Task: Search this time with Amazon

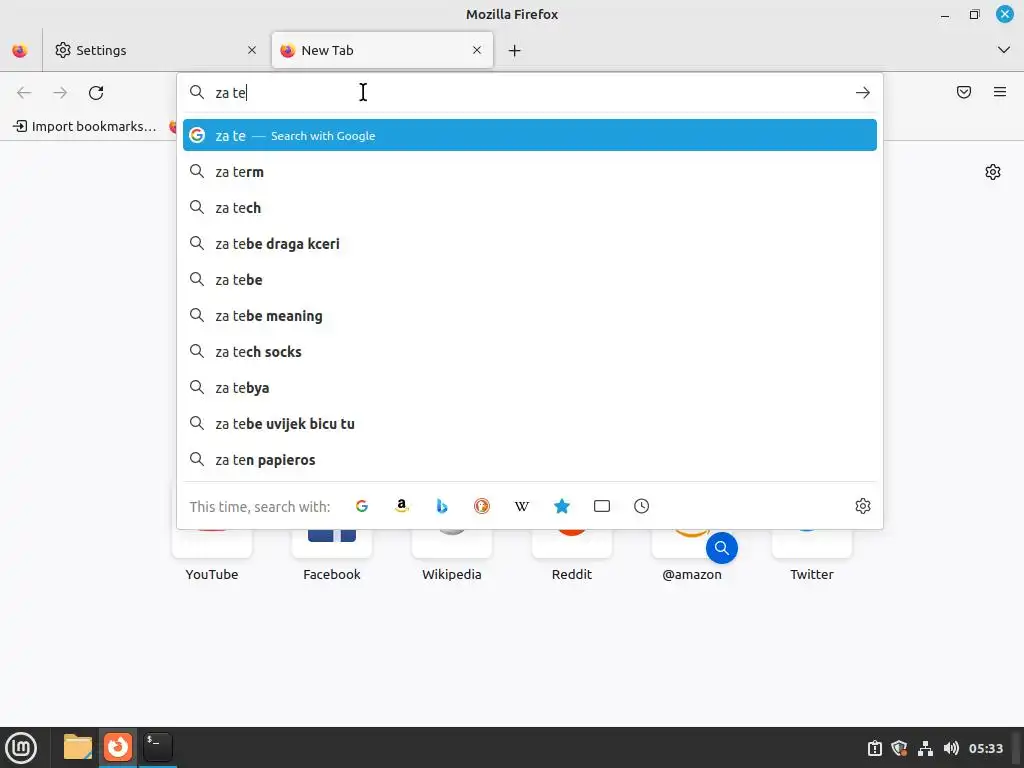Action: coord(402,506)
